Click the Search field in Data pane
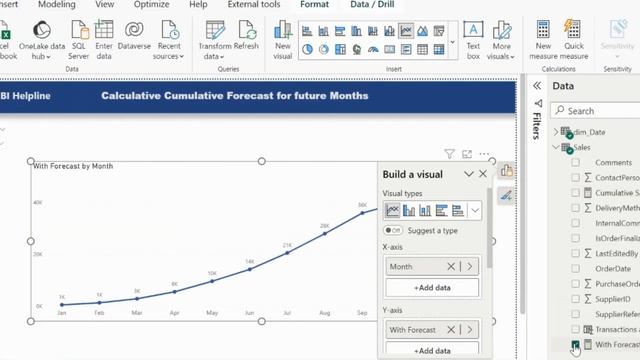The height and width of the screenshot is (360, 640). point(596,111)
